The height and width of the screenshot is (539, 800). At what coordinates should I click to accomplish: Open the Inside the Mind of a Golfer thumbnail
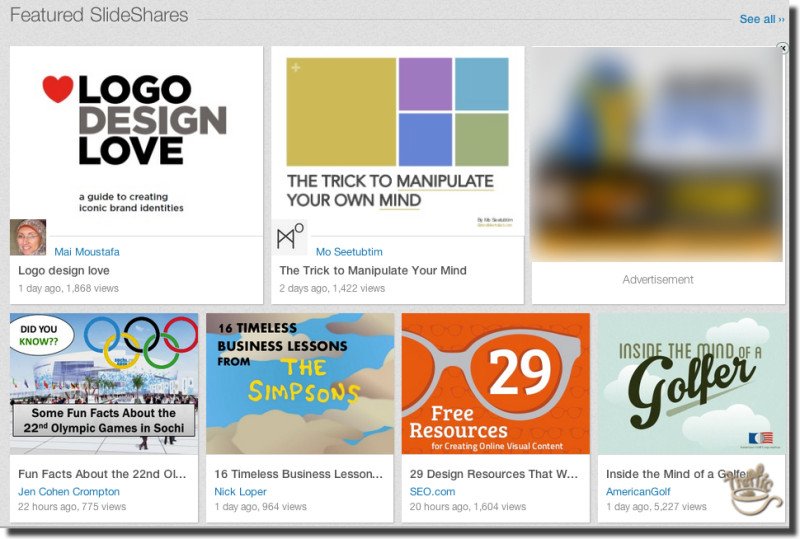pos(692,383)
